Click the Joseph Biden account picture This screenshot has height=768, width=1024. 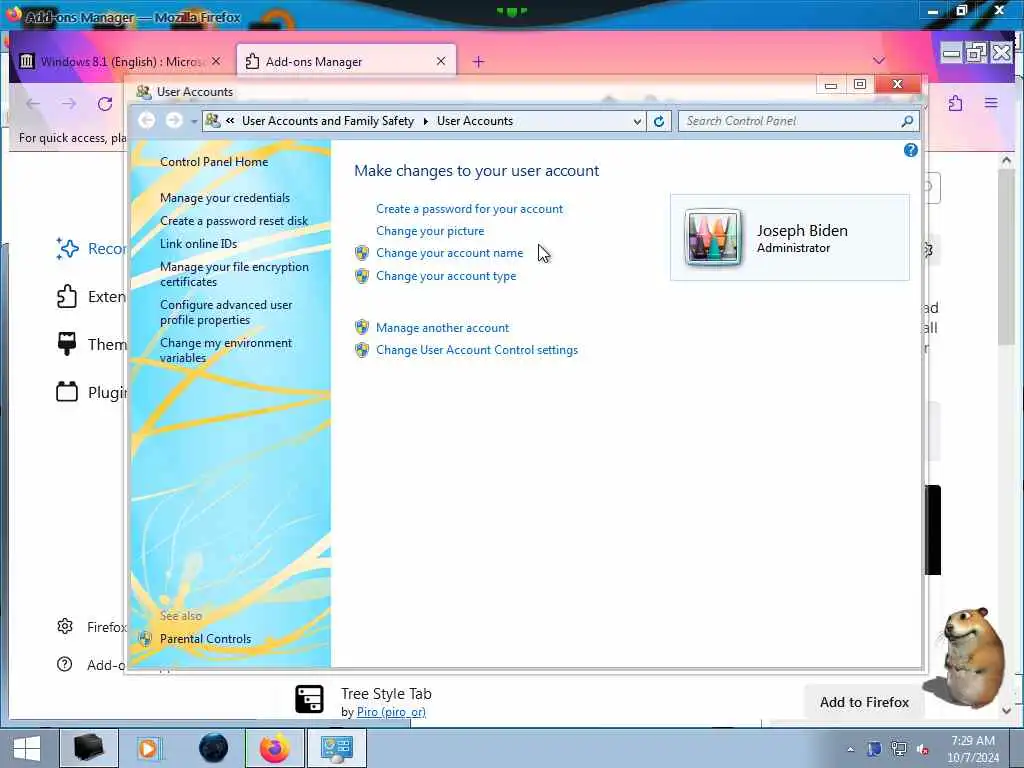(x=712, y=237)
